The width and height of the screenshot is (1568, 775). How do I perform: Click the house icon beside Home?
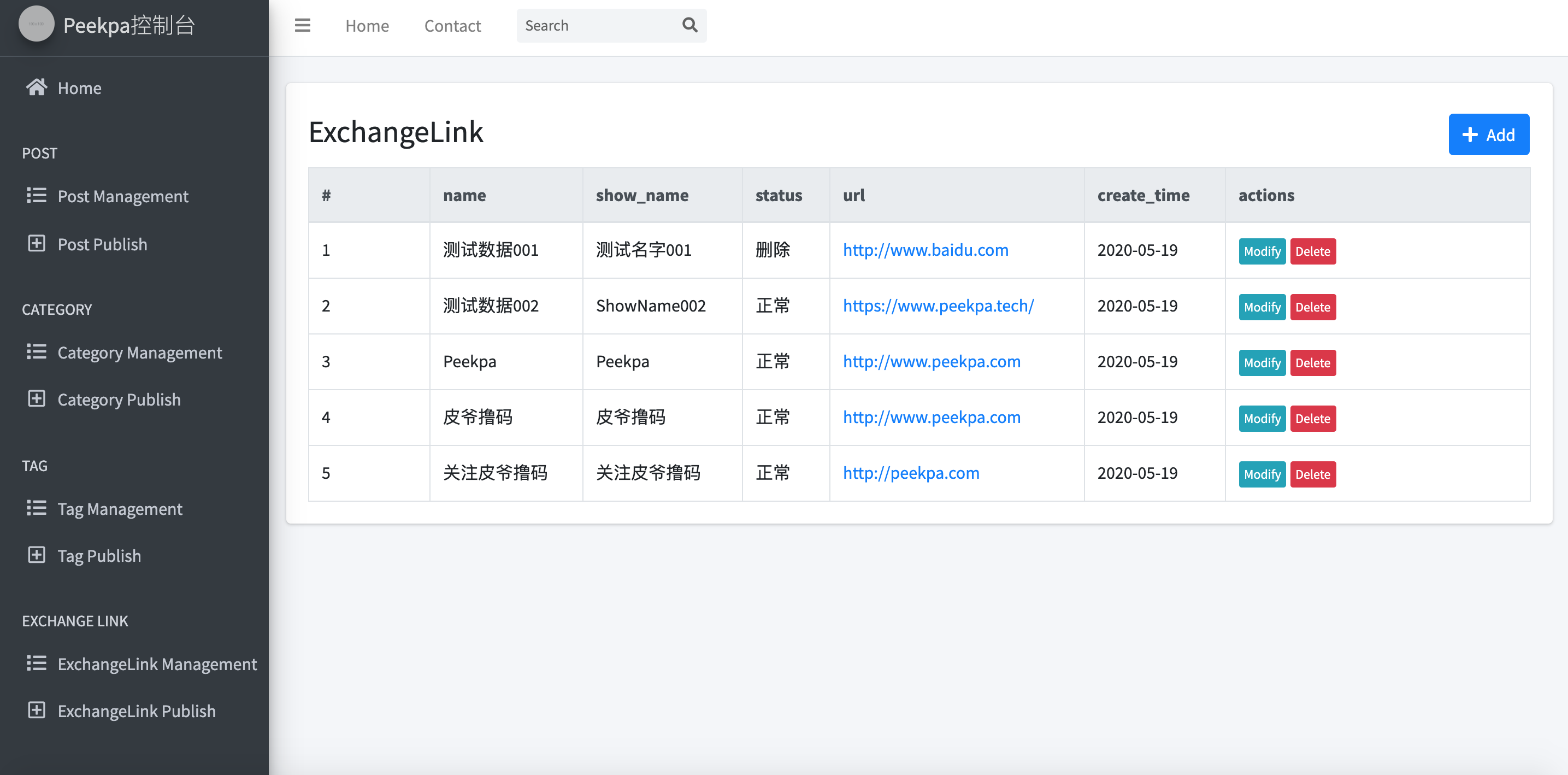click(37, 87)
